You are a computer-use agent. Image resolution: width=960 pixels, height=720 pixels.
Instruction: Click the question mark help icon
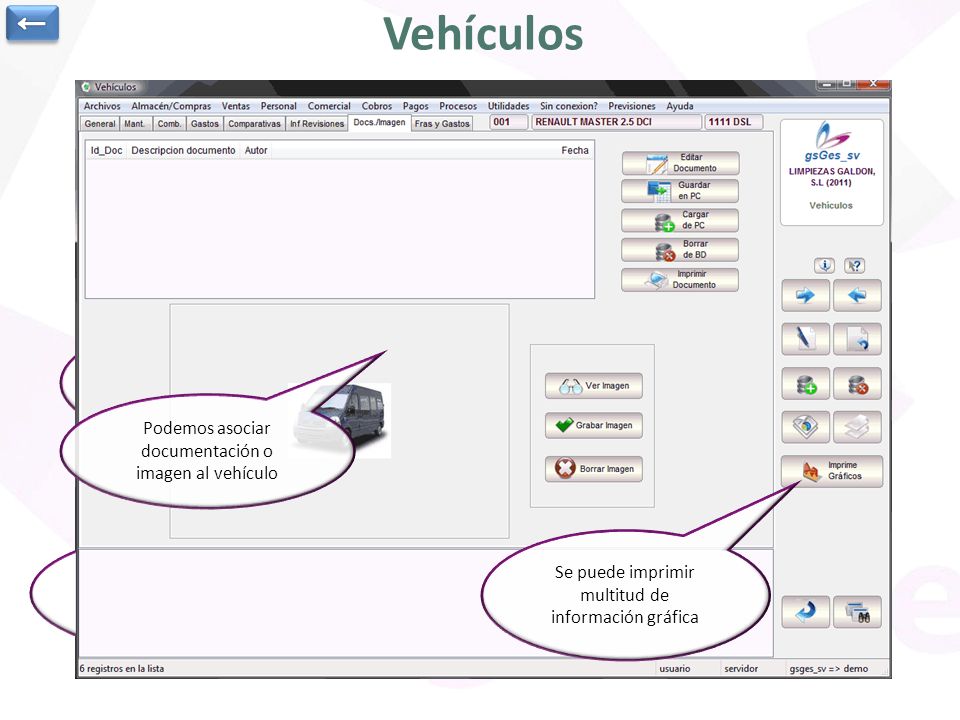(x=855, y=265)
